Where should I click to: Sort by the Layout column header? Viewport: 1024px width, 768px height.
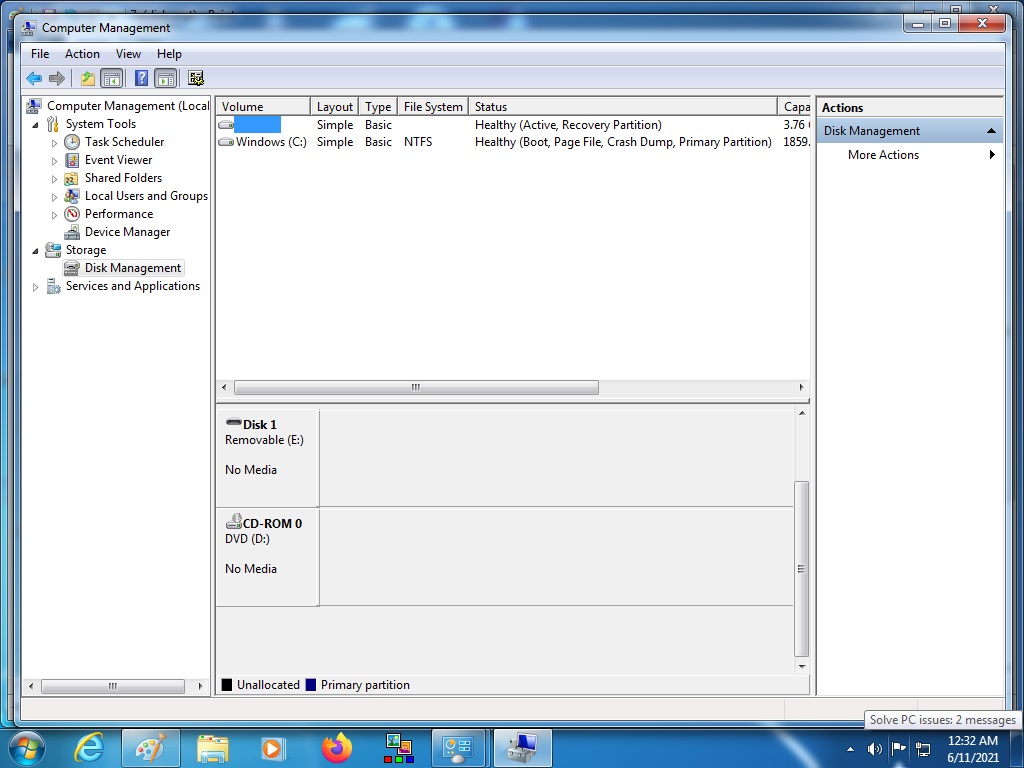coord(335,106)
